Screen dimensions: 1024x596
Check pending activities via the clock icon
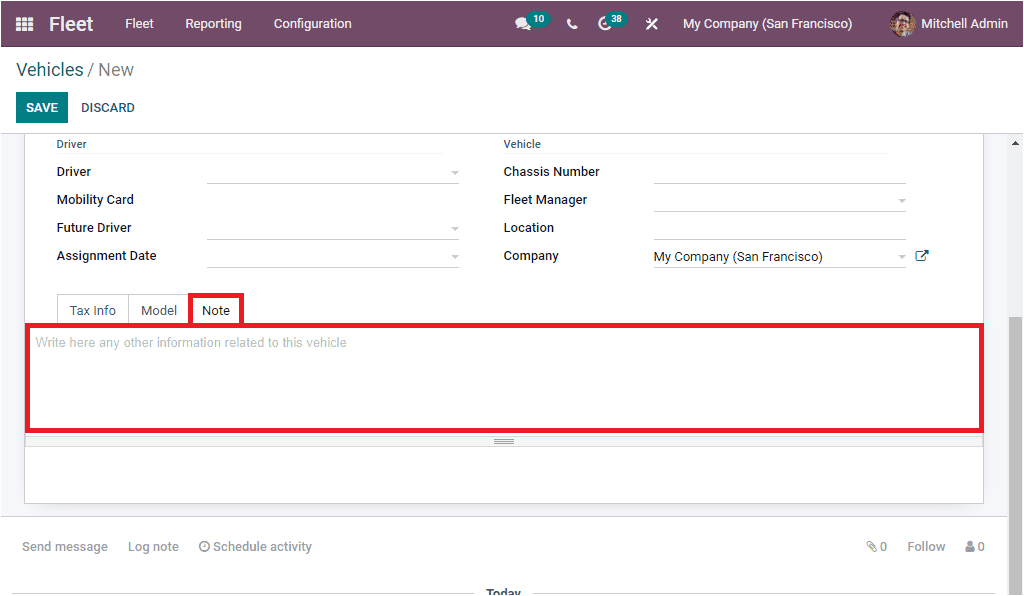pyautogui.click(x=603, y=23)
